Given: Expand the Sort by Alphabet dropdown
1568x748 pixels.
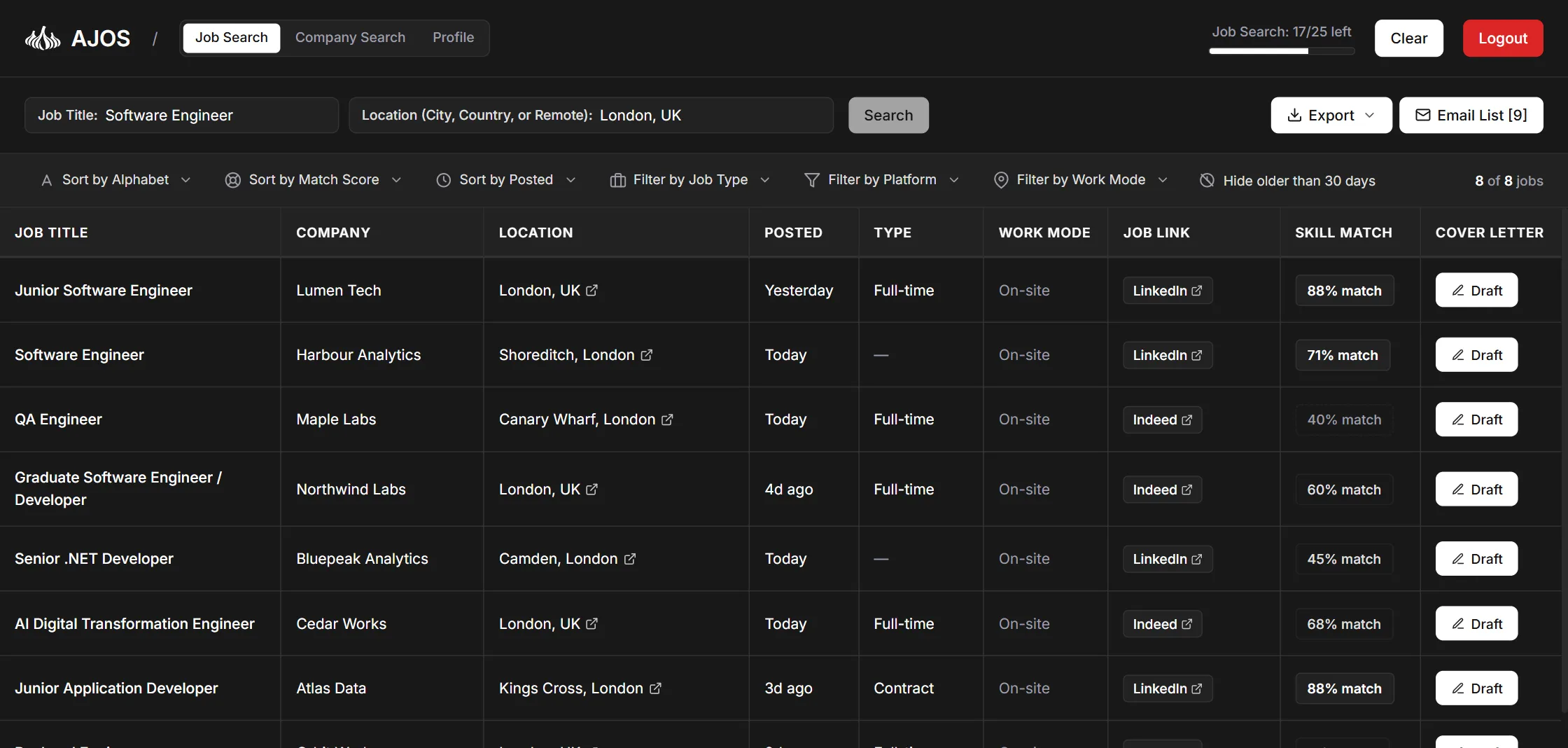Looking at the screenshot, I should (115, 180).
